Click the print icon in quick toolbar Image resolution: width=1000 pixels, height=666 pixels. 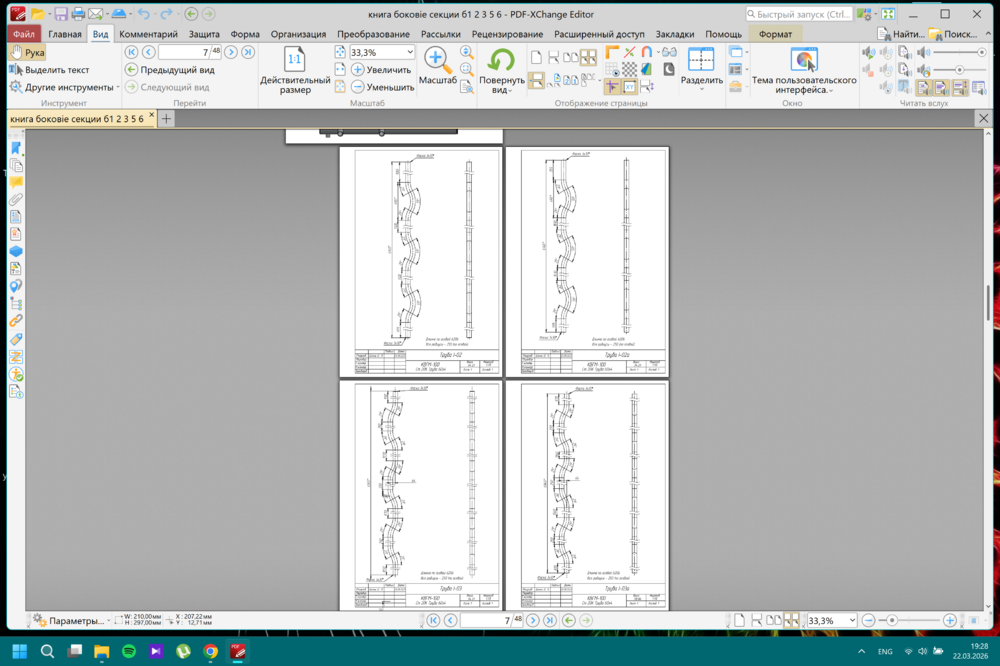click(78, 14)
